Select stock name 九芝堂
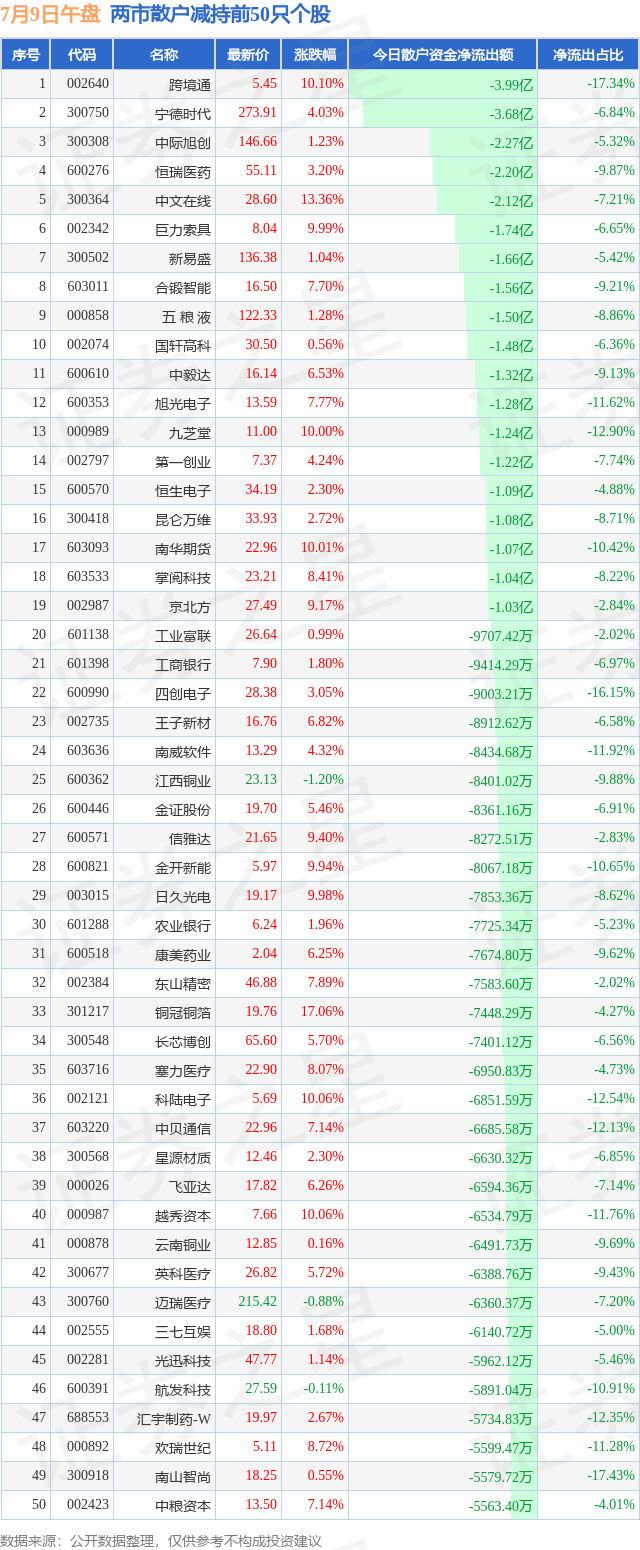The width and height of the screenshot is (640, 1550). [x=190, y=433]
